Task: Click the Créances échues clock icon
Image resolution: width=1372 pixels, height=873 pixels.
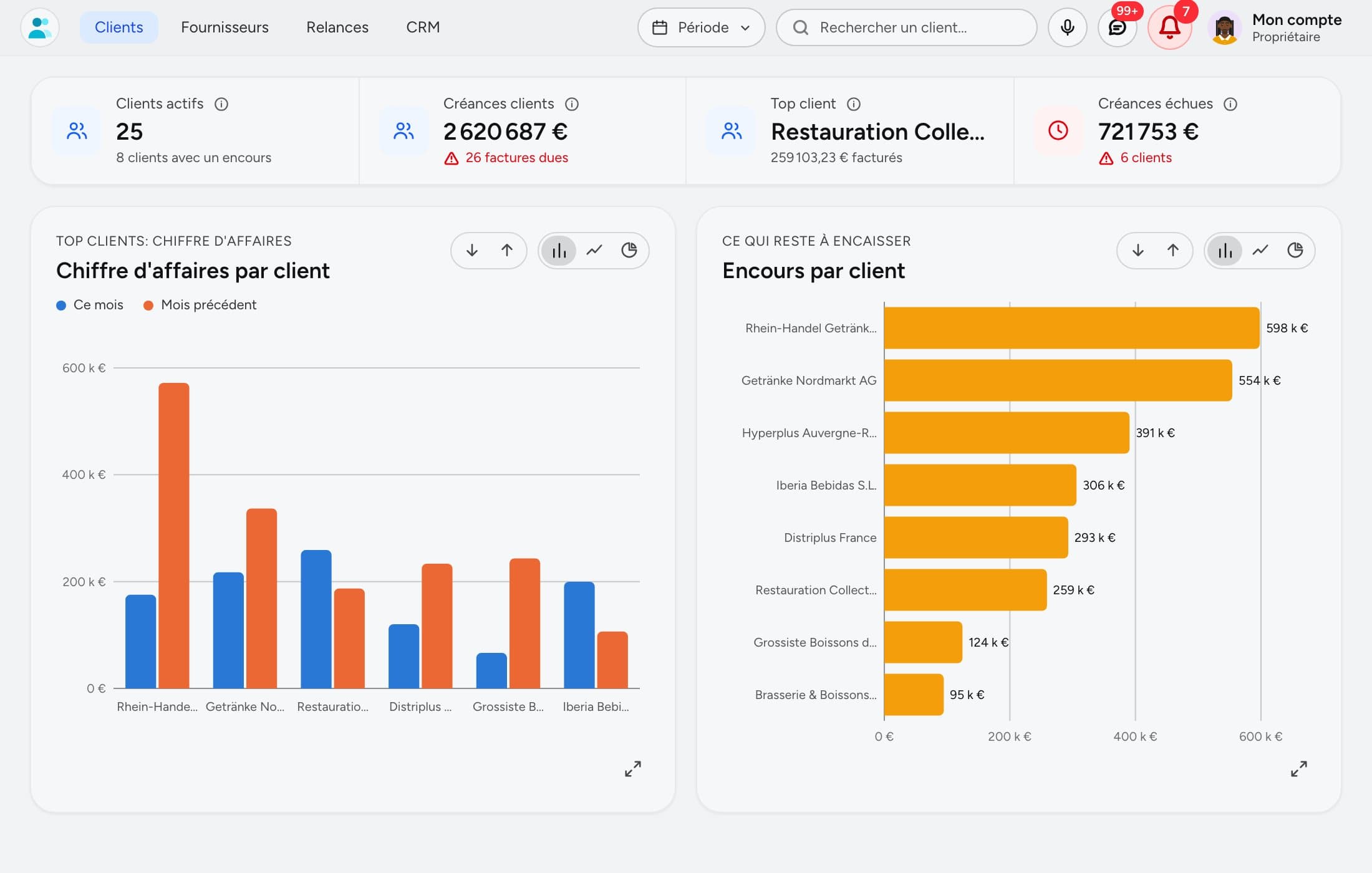Action: coord(1058,130)
